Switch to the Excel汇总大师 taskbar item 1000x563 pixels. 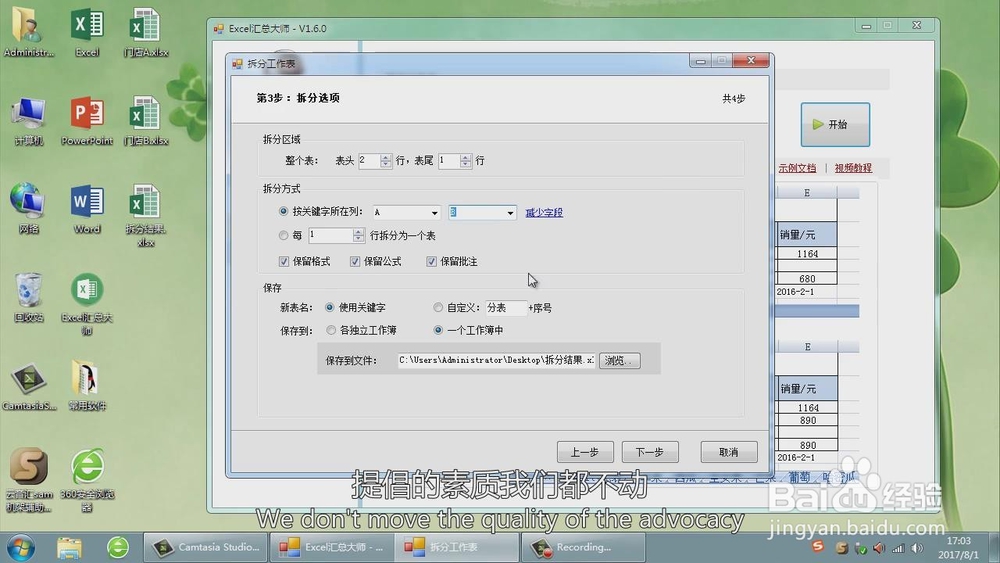click(332, 547)
